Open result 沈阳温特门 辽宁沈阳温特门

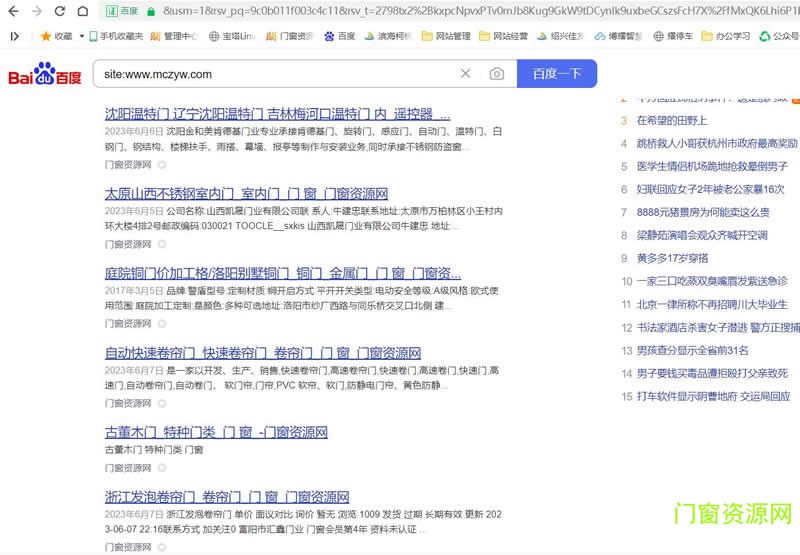(x=278, y=114)
